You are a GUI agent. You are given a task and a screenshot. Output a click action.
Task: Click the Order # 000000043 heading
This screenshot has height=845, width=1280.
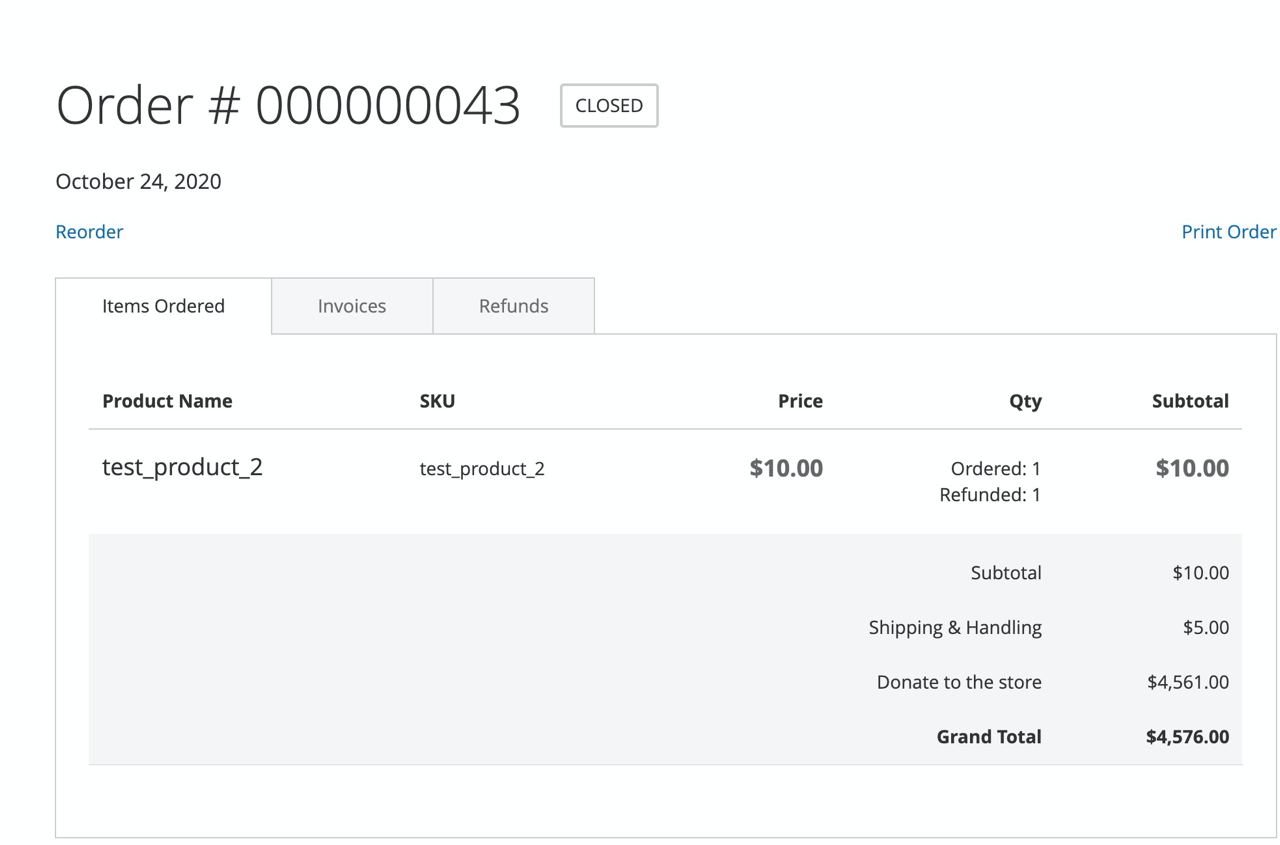click(288, 105)
